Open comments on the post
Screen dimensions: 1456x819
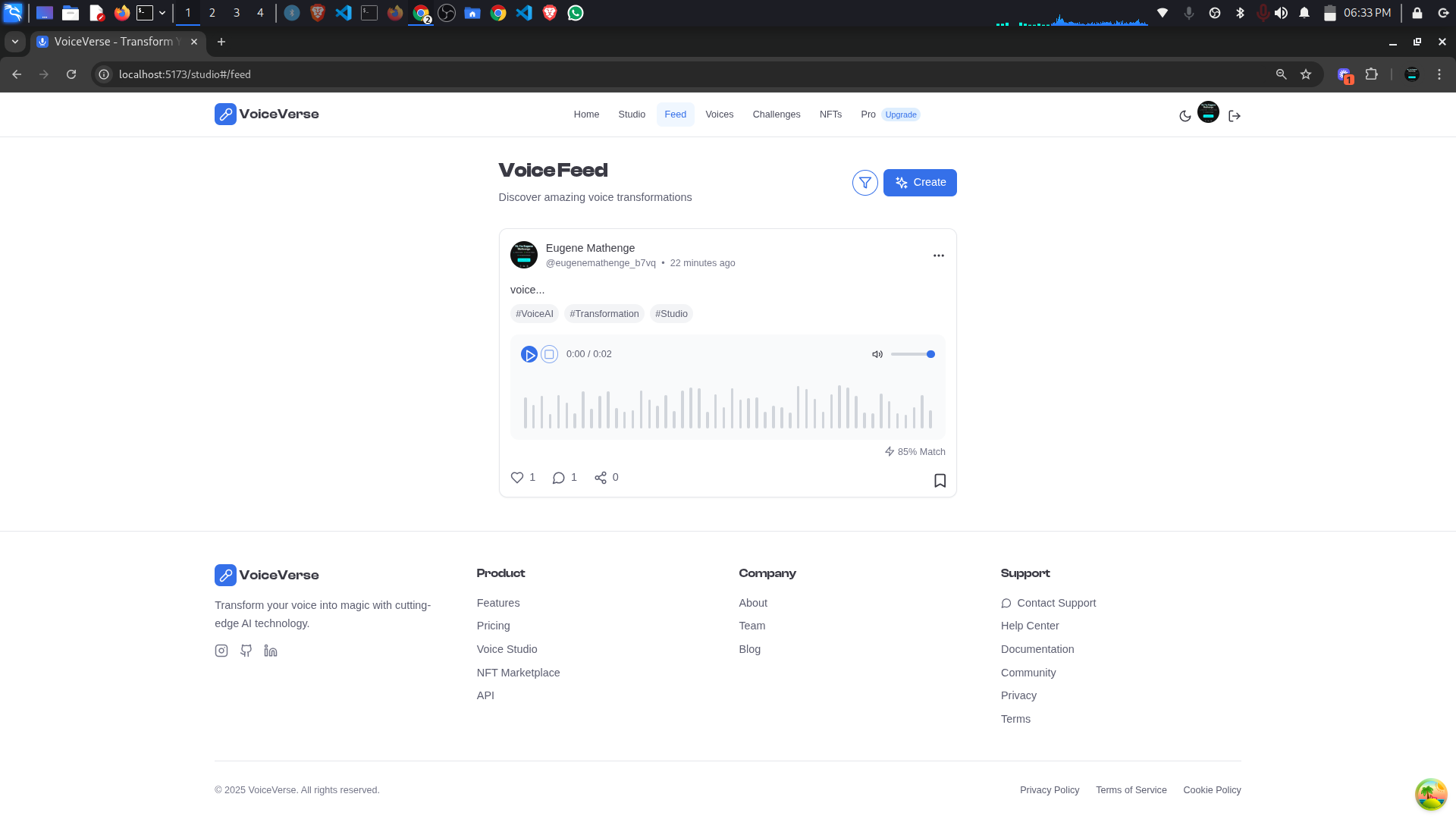coord(559,478)
